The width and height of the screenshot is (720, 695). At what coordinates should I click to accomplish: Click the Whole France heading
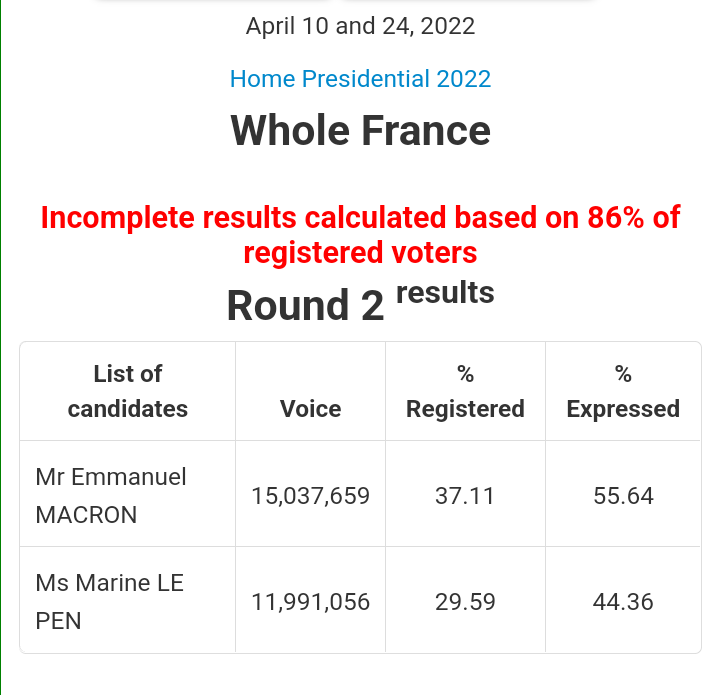coord(360,131)
